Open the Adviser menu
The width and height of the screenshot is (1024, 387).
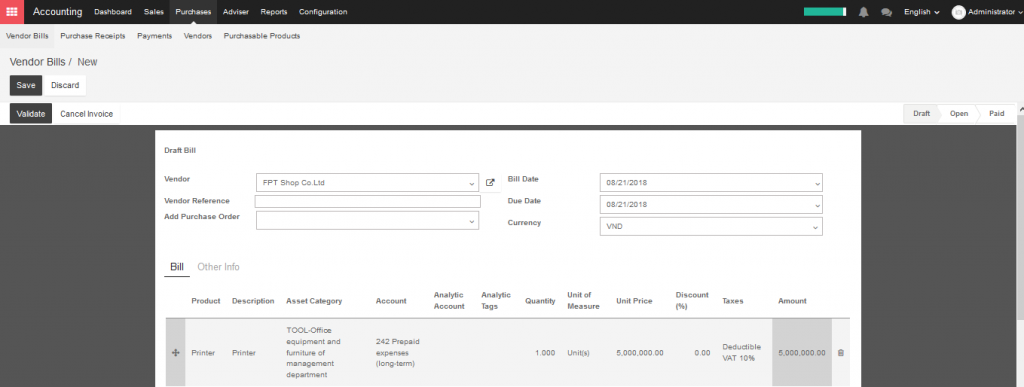(x=236, y=12)
